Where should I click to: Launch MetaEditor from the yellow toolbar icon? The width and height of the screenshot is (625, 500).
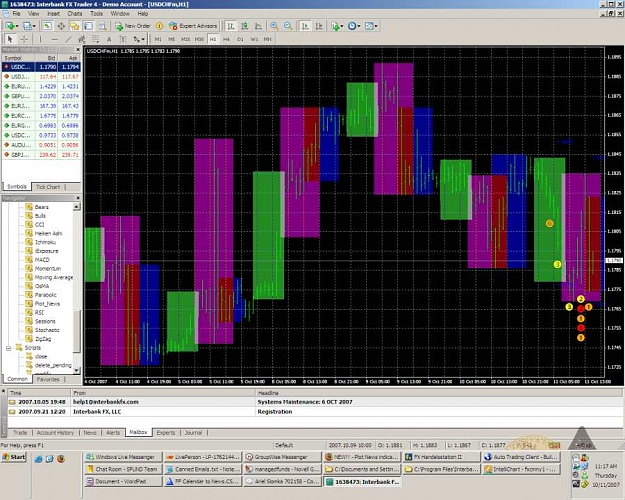159,26
